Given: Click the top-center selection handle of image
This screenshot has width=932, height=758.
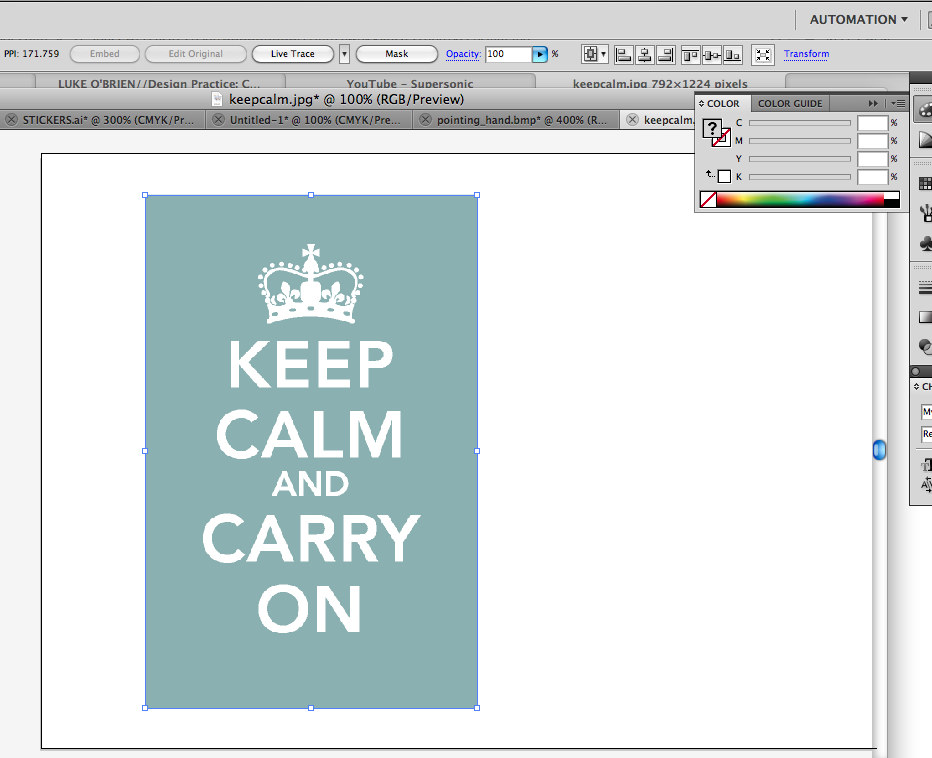Looking at the screenshot, I should [x=311, y=195].
